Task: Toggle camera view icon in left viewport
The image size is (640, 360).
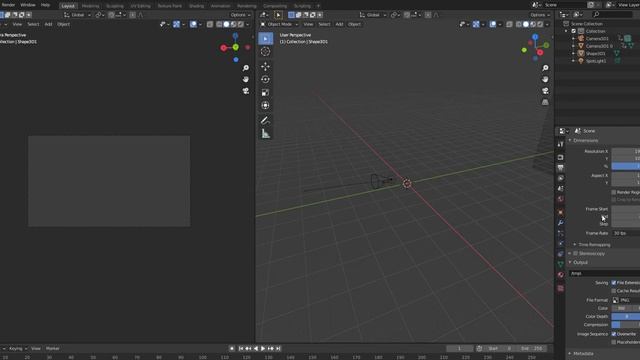Action: pos(246,91)
